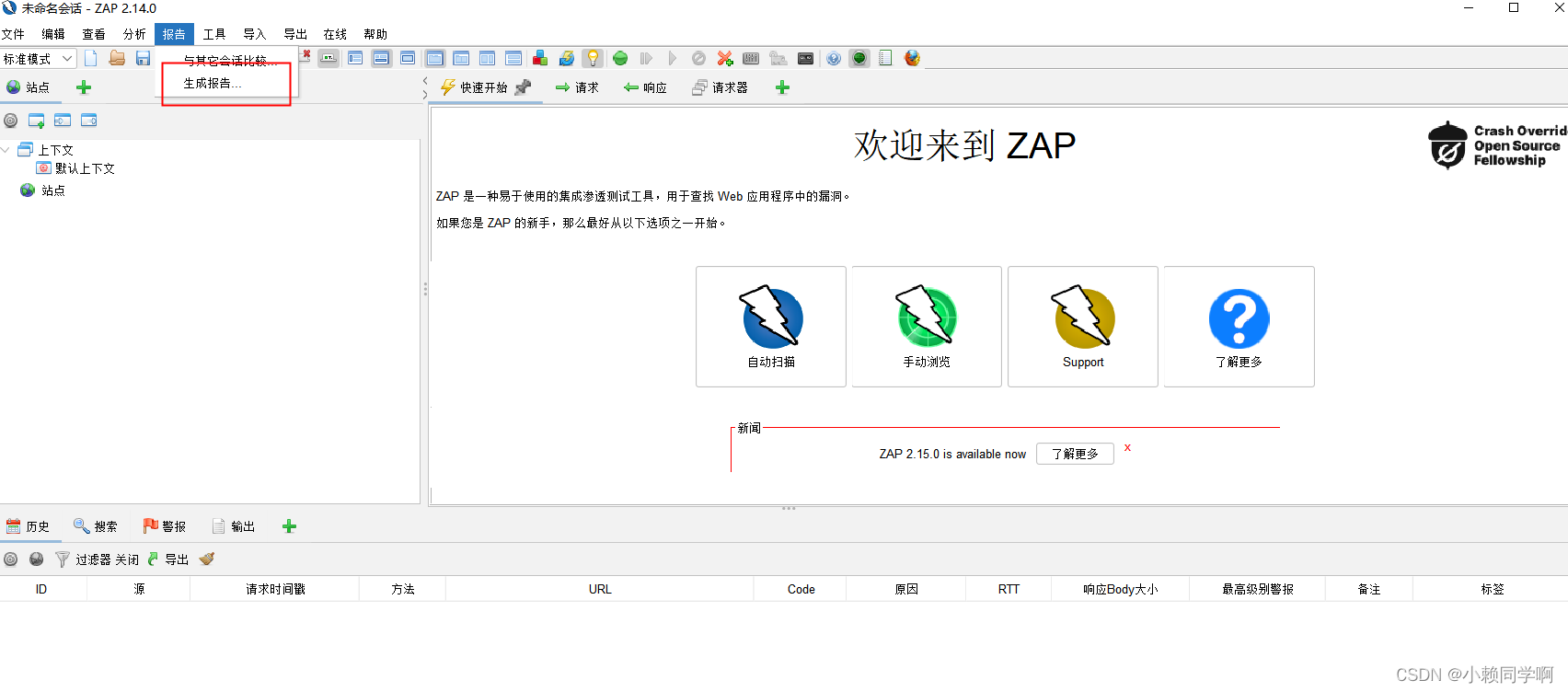Click the Drop request circle-slash icon
Screen dimensions: 1568x692
point(698,59)
